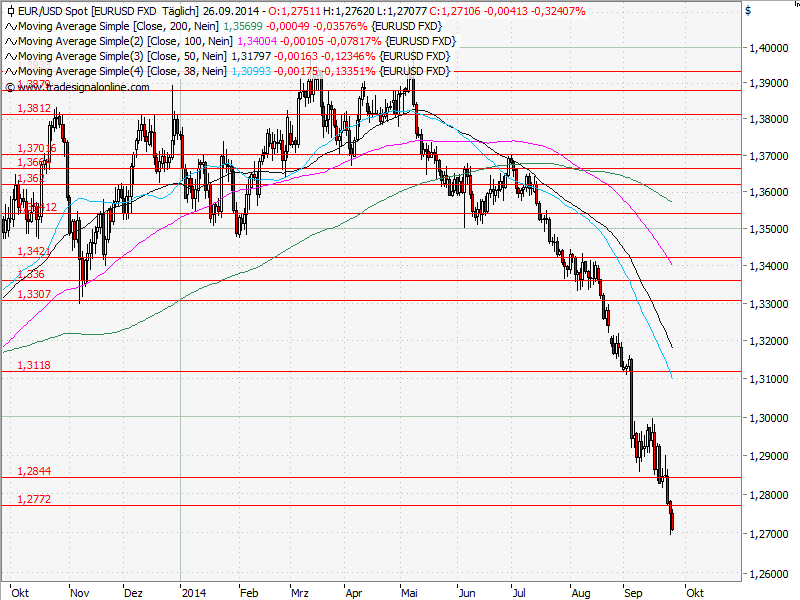Click the Sep month label on time axis
800x600 pixels.
pyautogui.click(x=633, y=591)
